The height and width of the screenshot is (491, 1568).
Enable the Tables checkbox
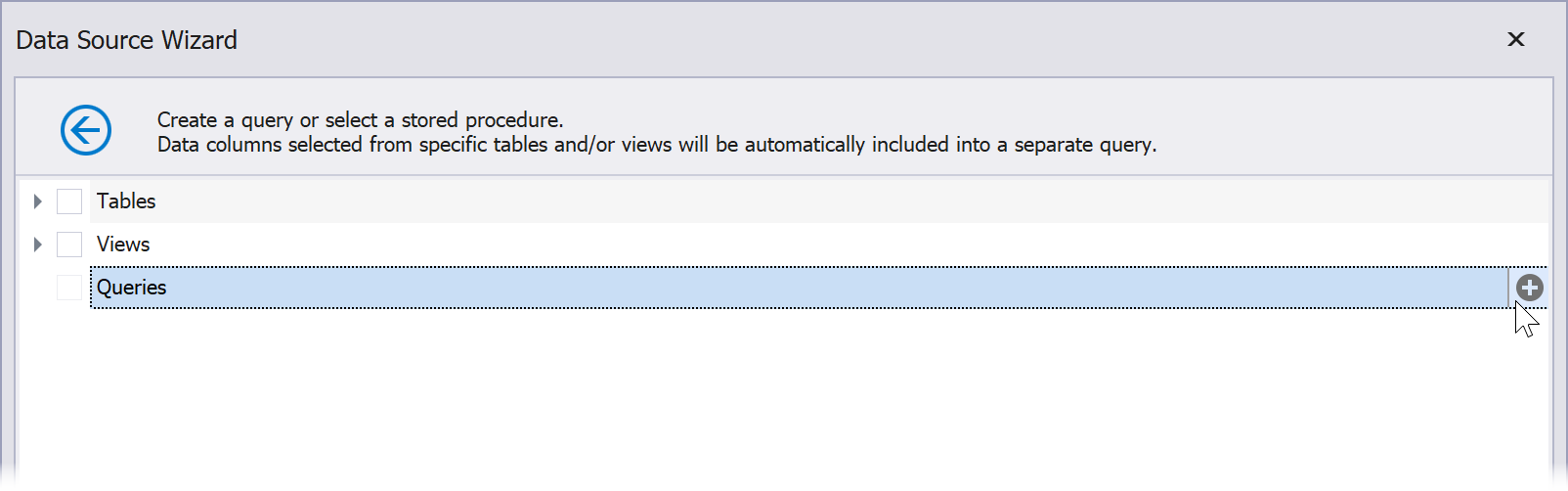click(69, 201)
